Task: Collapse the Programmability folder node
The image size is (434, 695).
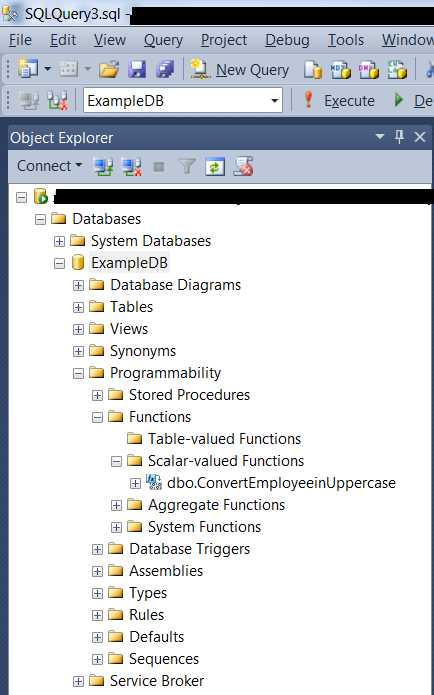Action: click(x=78, y=373)
